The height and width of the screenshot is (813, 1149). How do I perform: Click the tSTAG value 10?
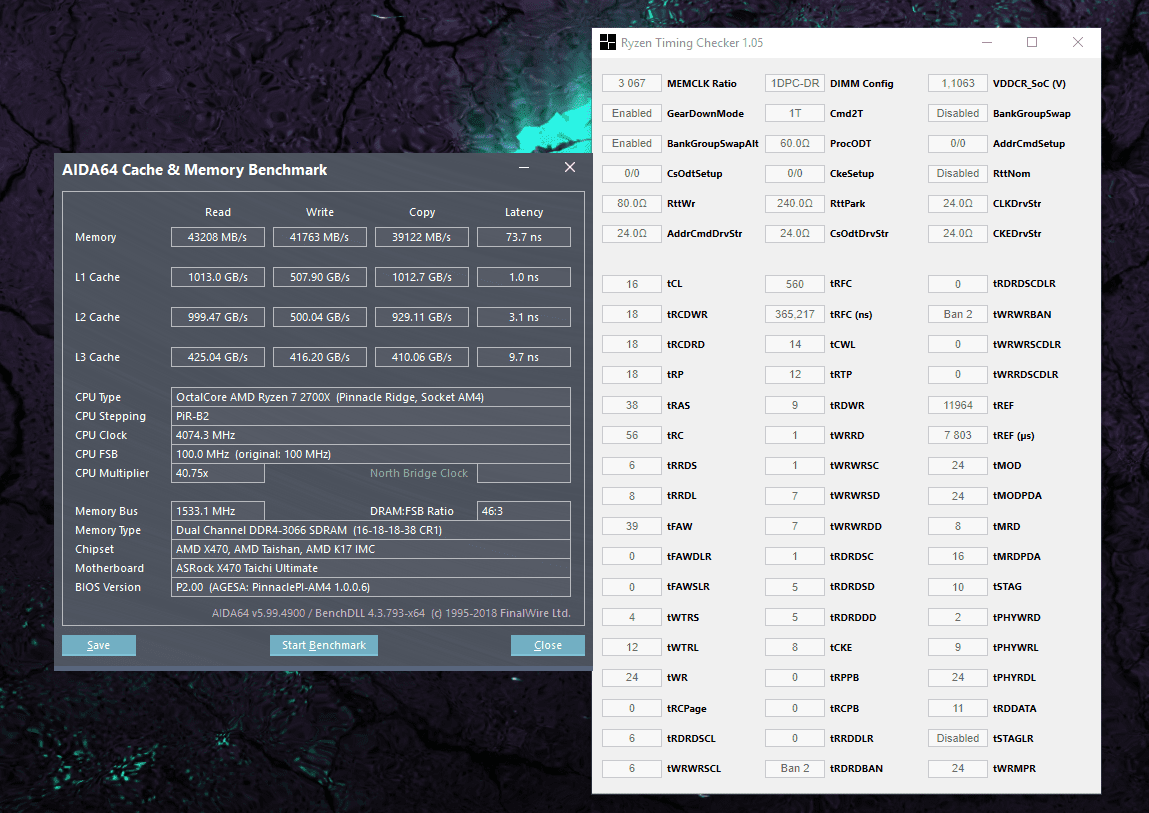(958, 587)
